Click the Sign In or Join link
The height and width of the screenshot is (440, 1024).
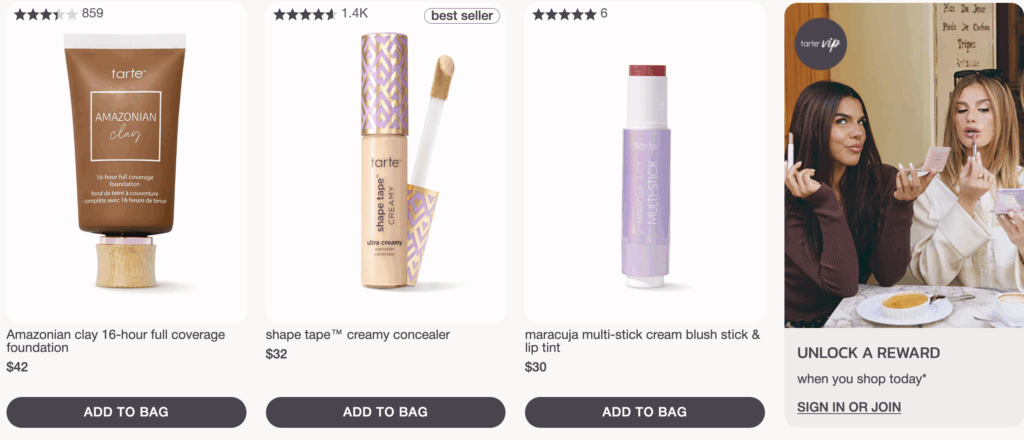[849, 407]
